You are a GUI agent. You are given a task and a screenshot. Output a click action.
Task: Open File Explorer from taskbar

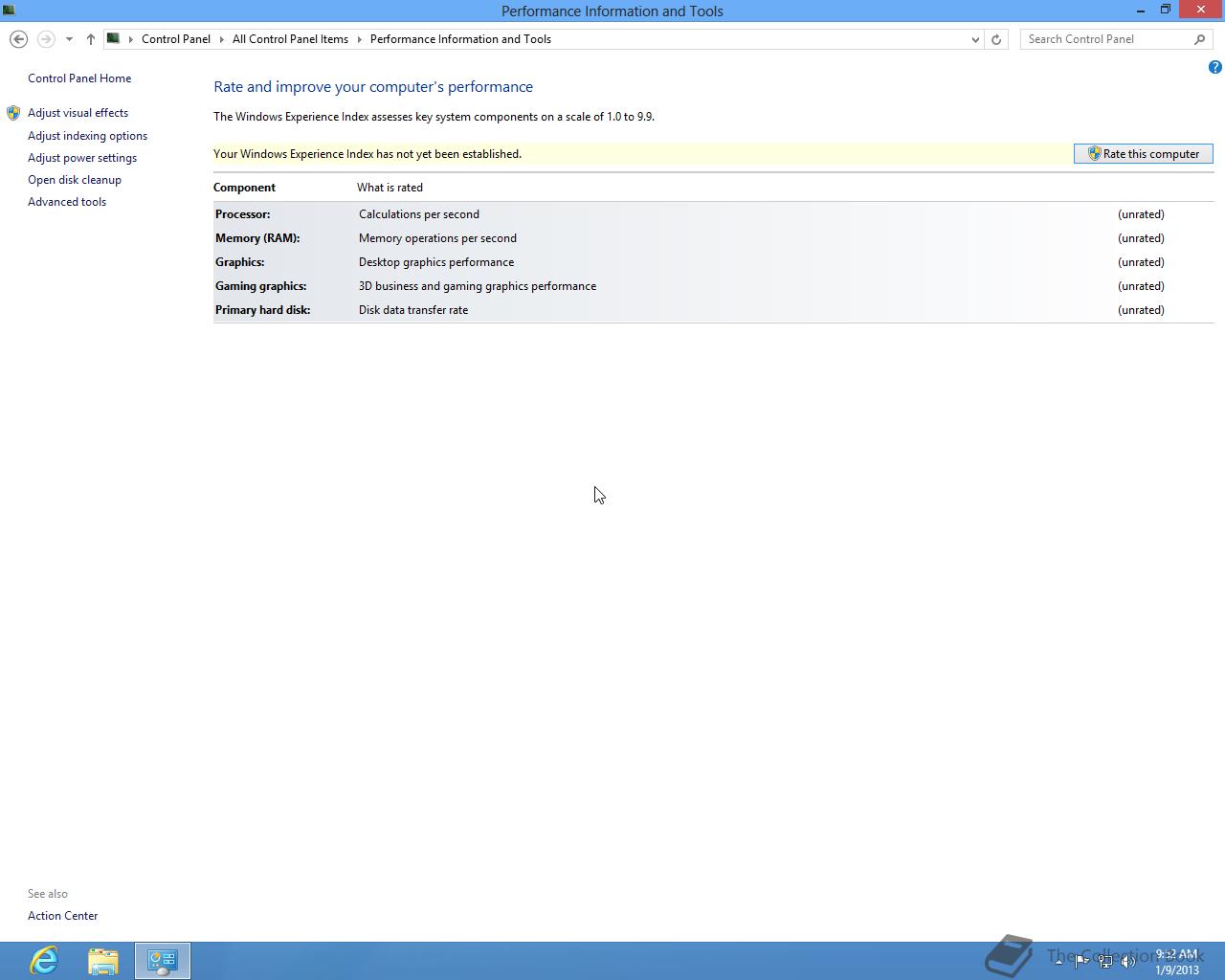coord(103,961)
